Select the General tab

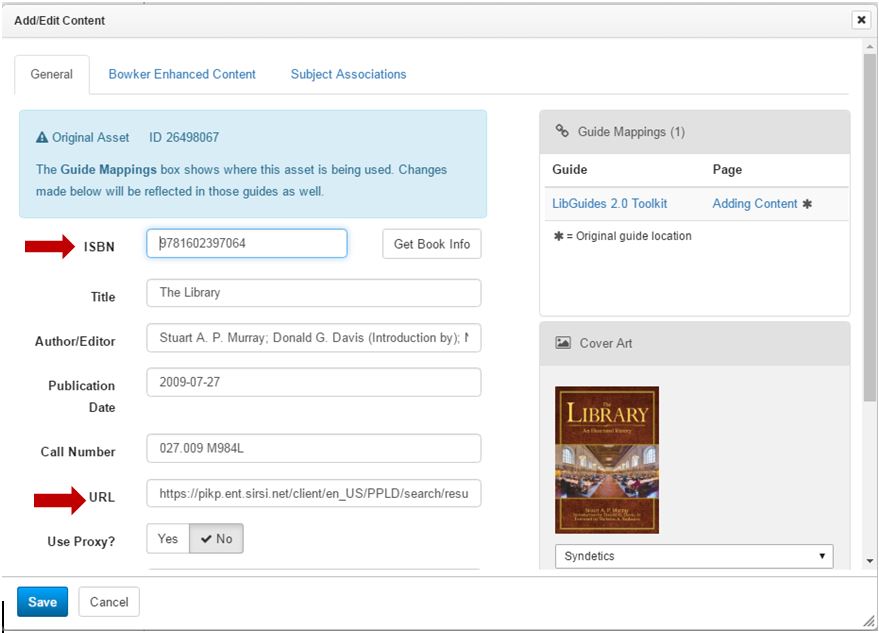[53, 74]
